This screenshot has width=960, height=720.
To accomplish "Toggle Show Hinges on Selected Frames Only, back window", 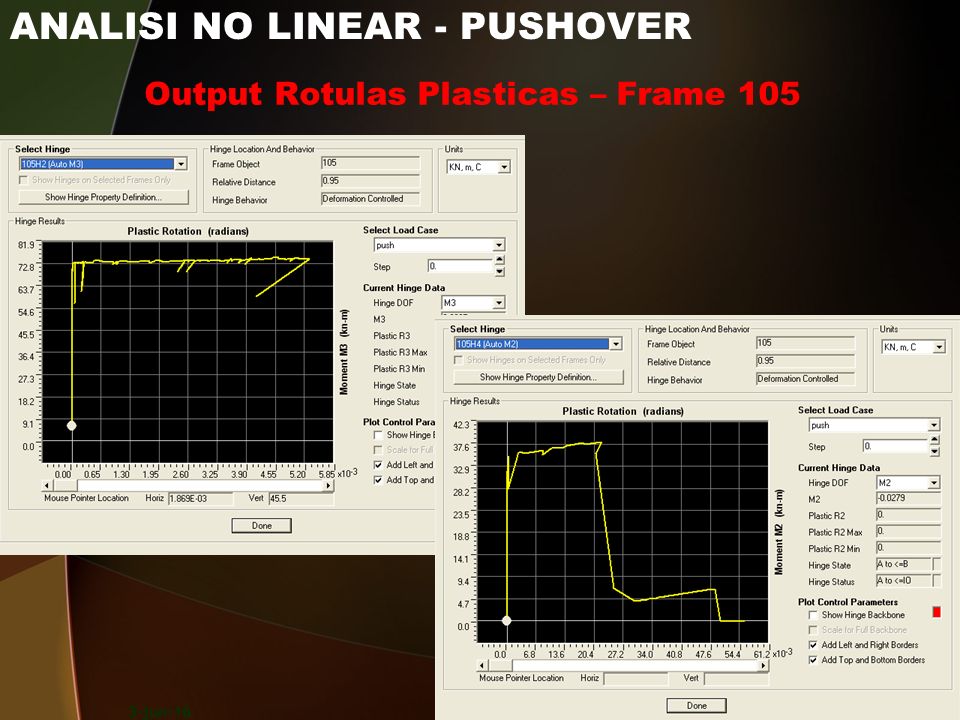I will (x=24, y=180).
